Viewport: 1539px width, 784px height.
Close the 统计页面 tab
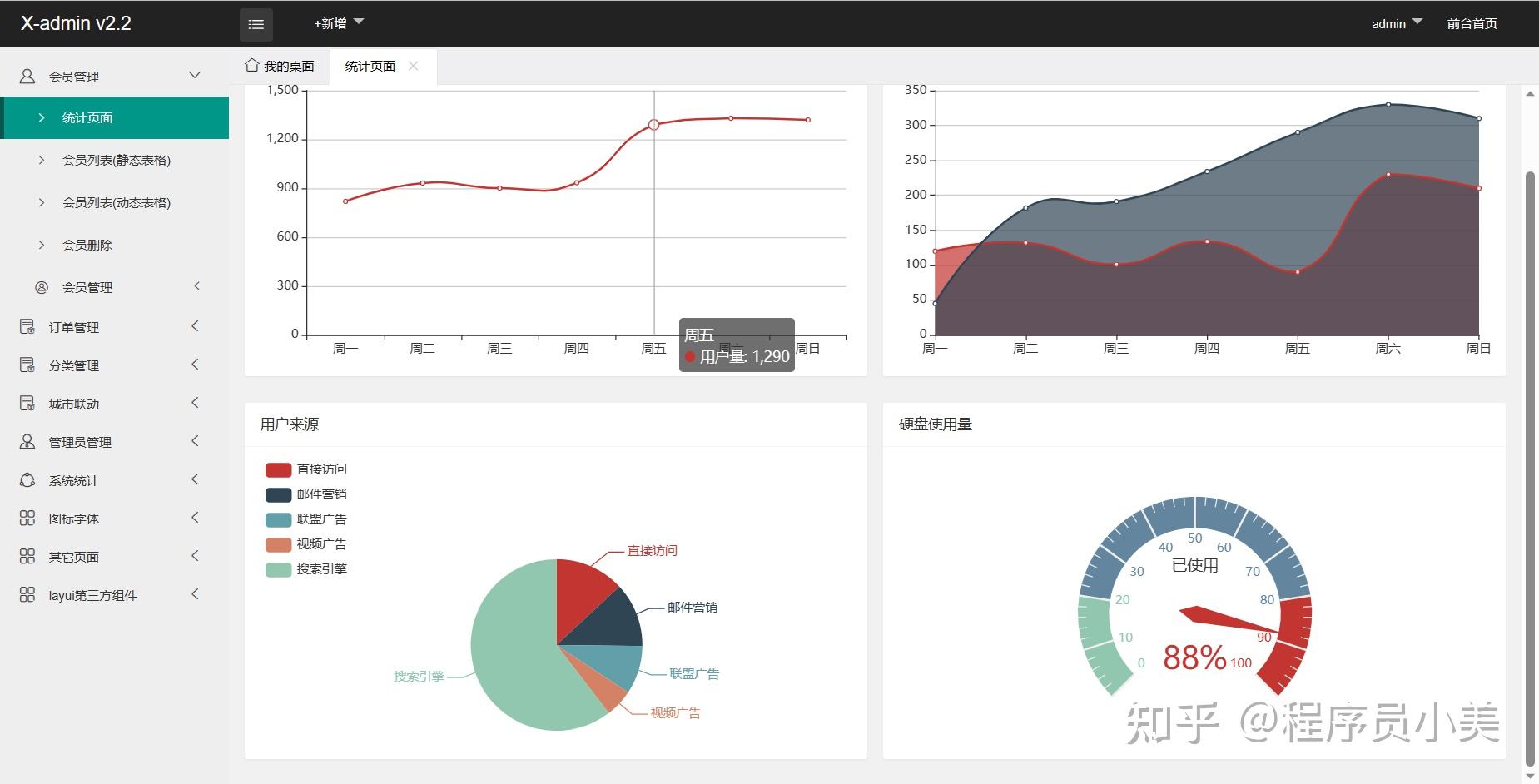click(413, 66)
